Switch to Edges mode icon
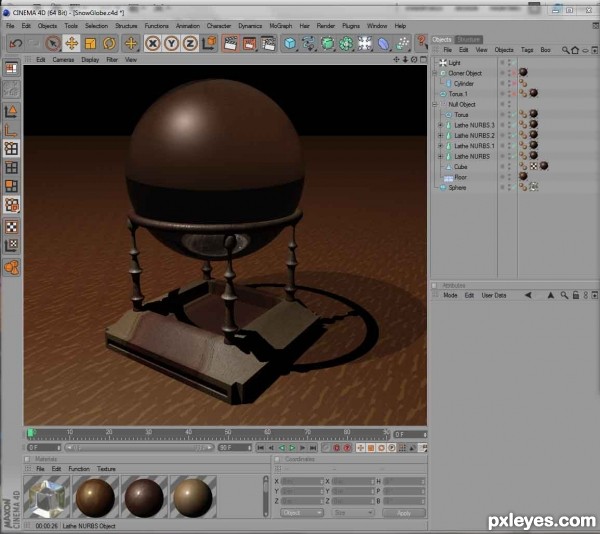600x534 pixels. tap(11, 167)
